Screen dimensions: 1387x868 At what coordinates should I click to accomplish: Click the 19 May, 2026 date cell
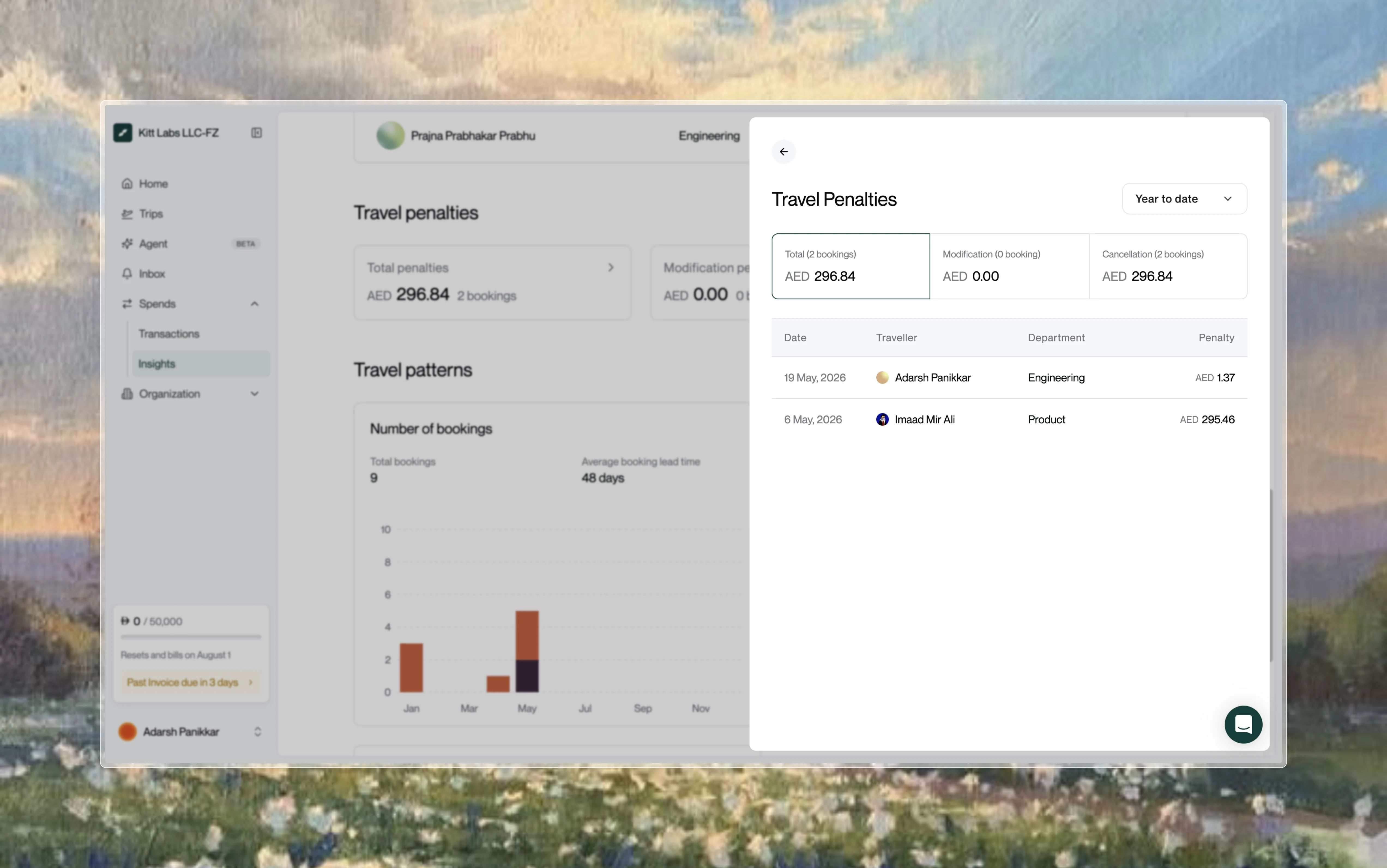(x=815, y=378)
